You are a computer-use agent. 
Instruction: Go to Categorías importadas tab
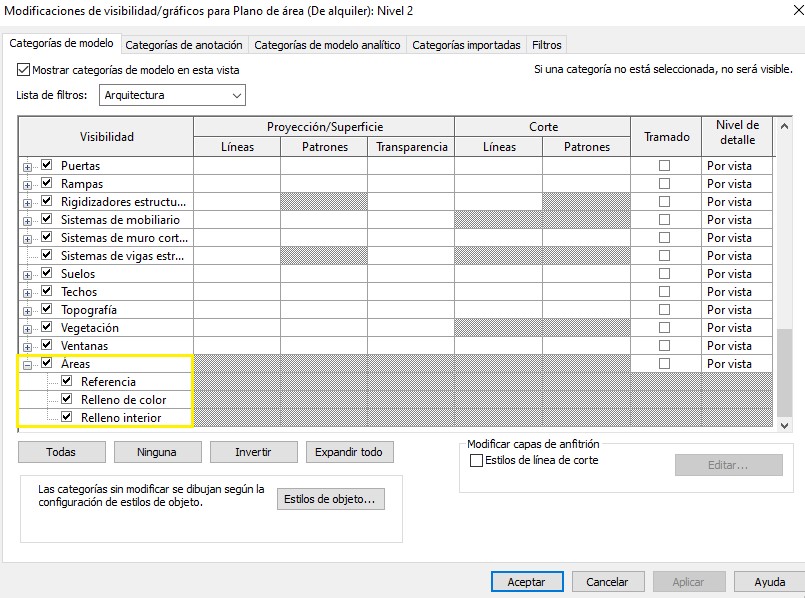coord(466,45)
